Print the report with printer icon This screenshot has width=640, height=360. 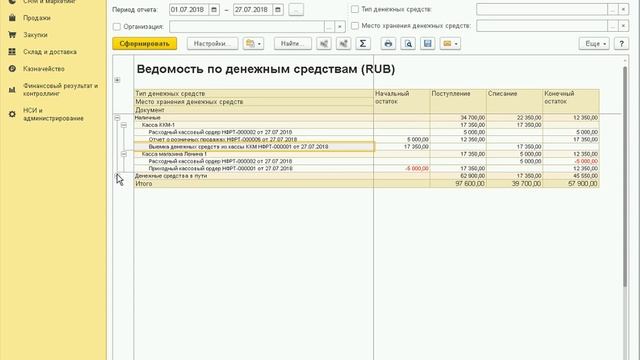[x=388, y=43]
